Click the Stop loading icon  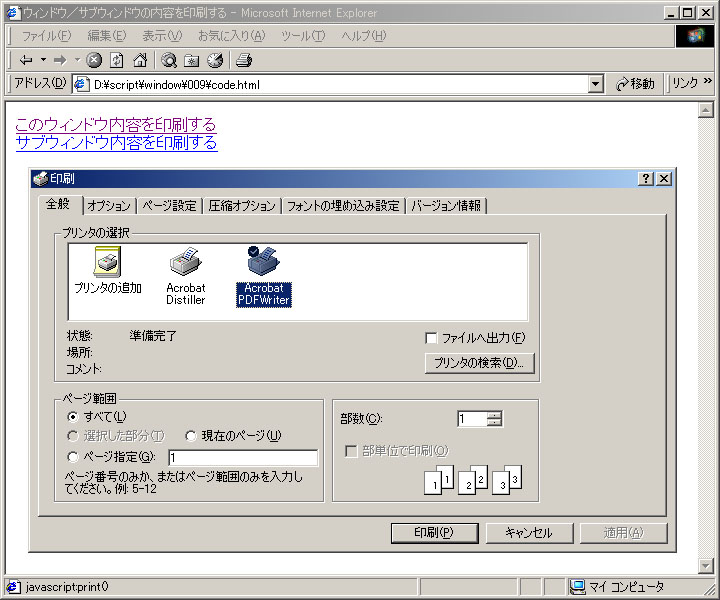pos(94,60)
